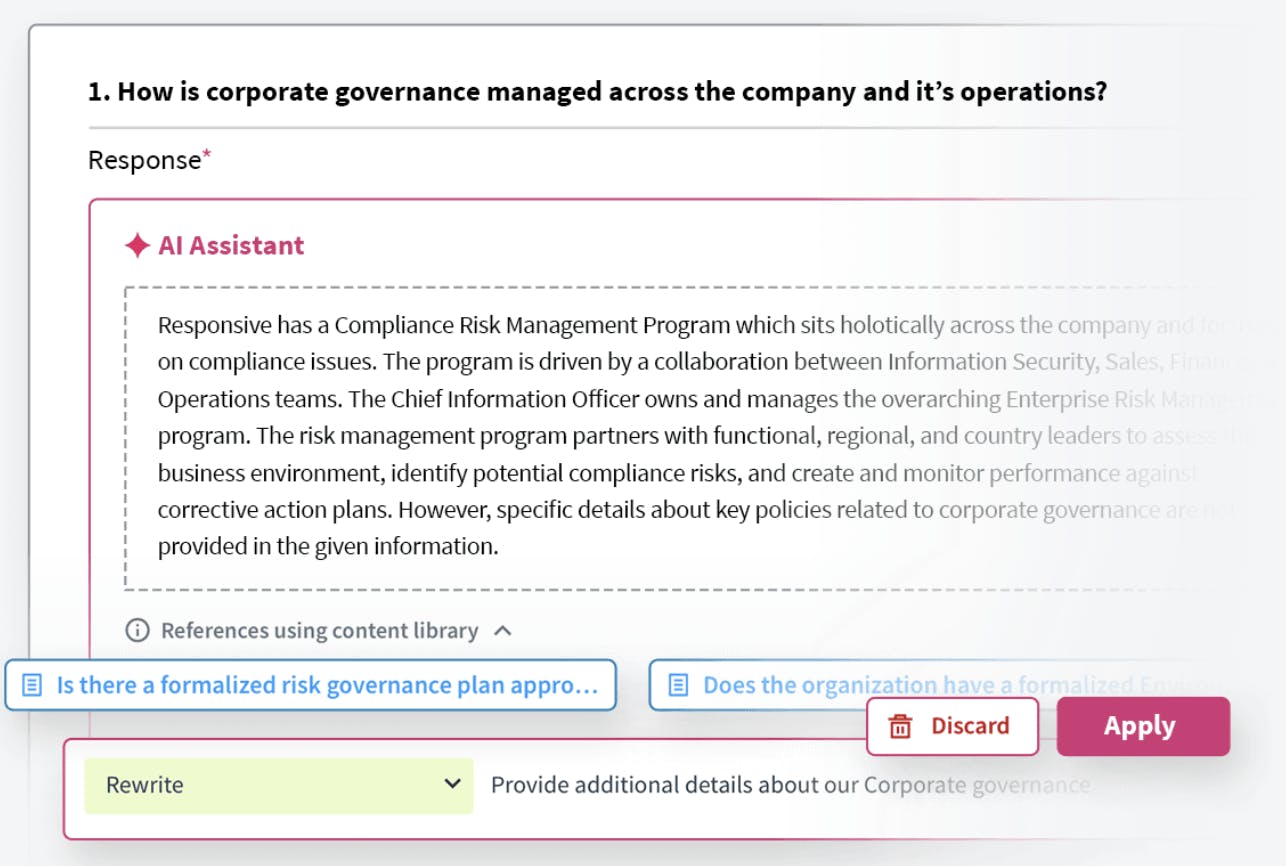1286x866 pixels.
Task: Click the AI Assistant sparkle icon
Action: click(137, 246)
